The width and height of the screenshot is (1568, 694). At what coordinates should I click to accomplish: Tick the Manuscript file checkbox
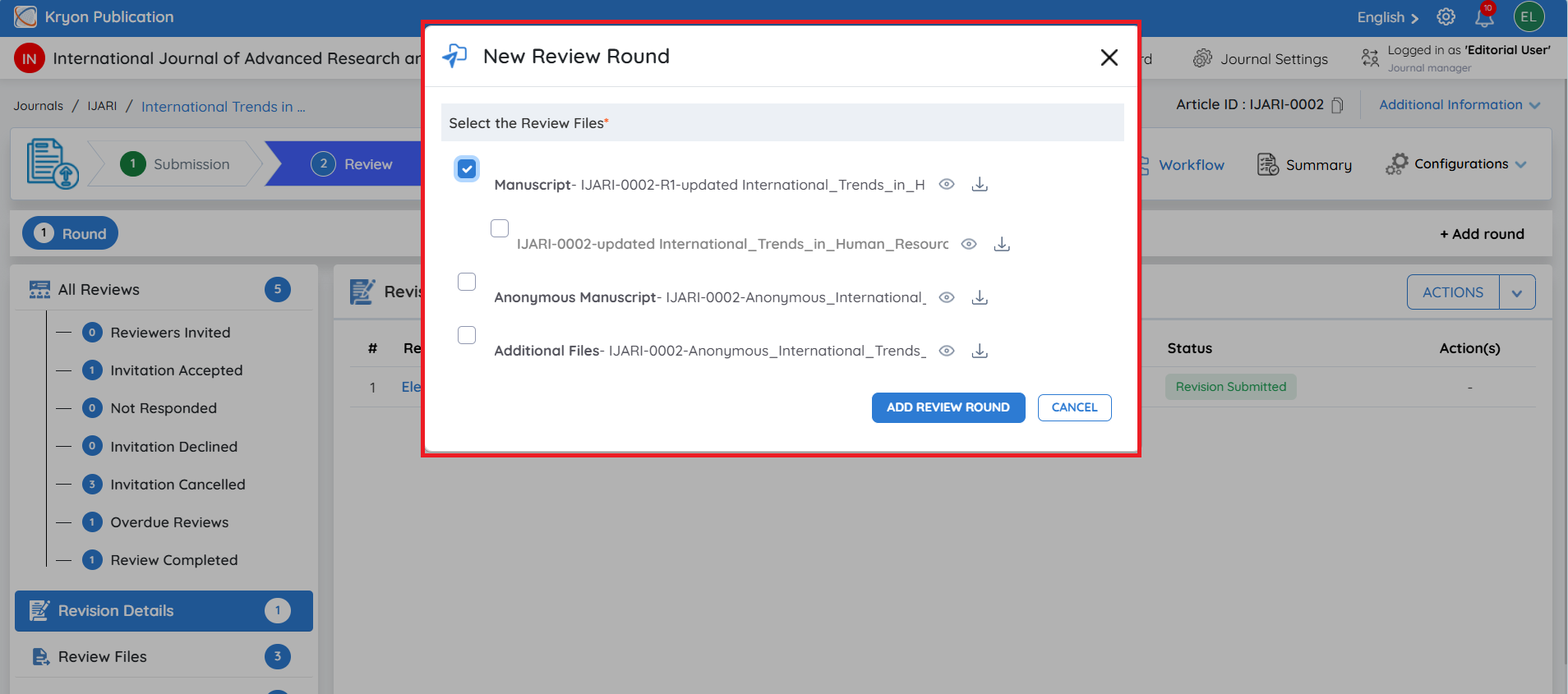467,169
